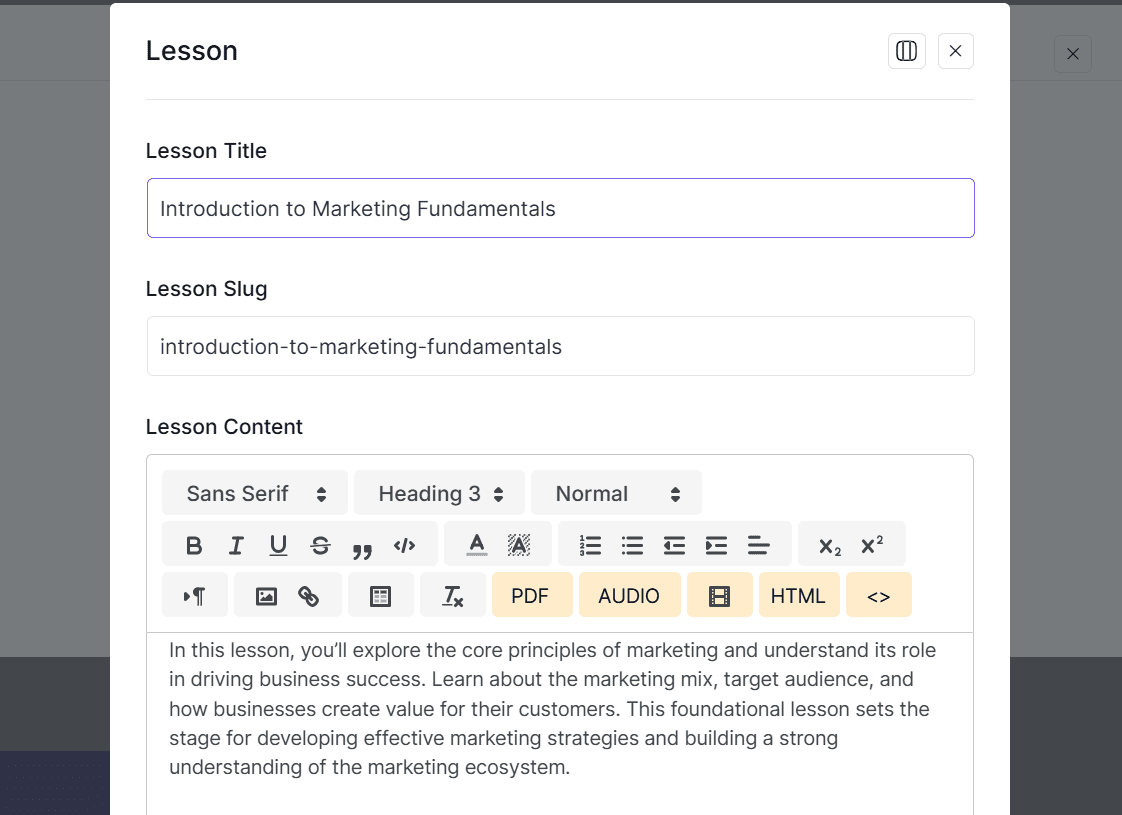Toggle right-to-left text direction
Image resolution: width=1122 pixels, height=815 pixels.
pyautogui.click(x=194, y=594)
